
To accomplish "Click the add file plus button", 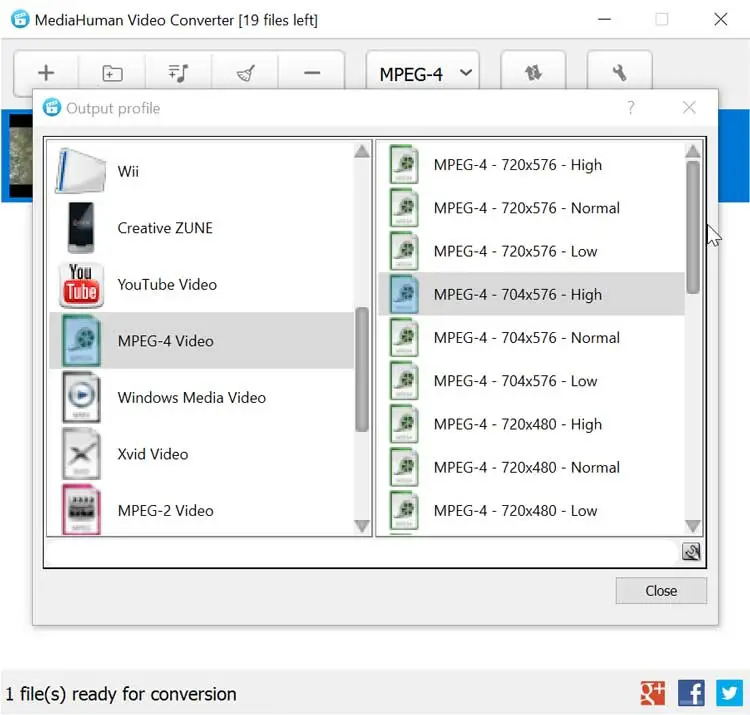I will (x=46, y=73).
